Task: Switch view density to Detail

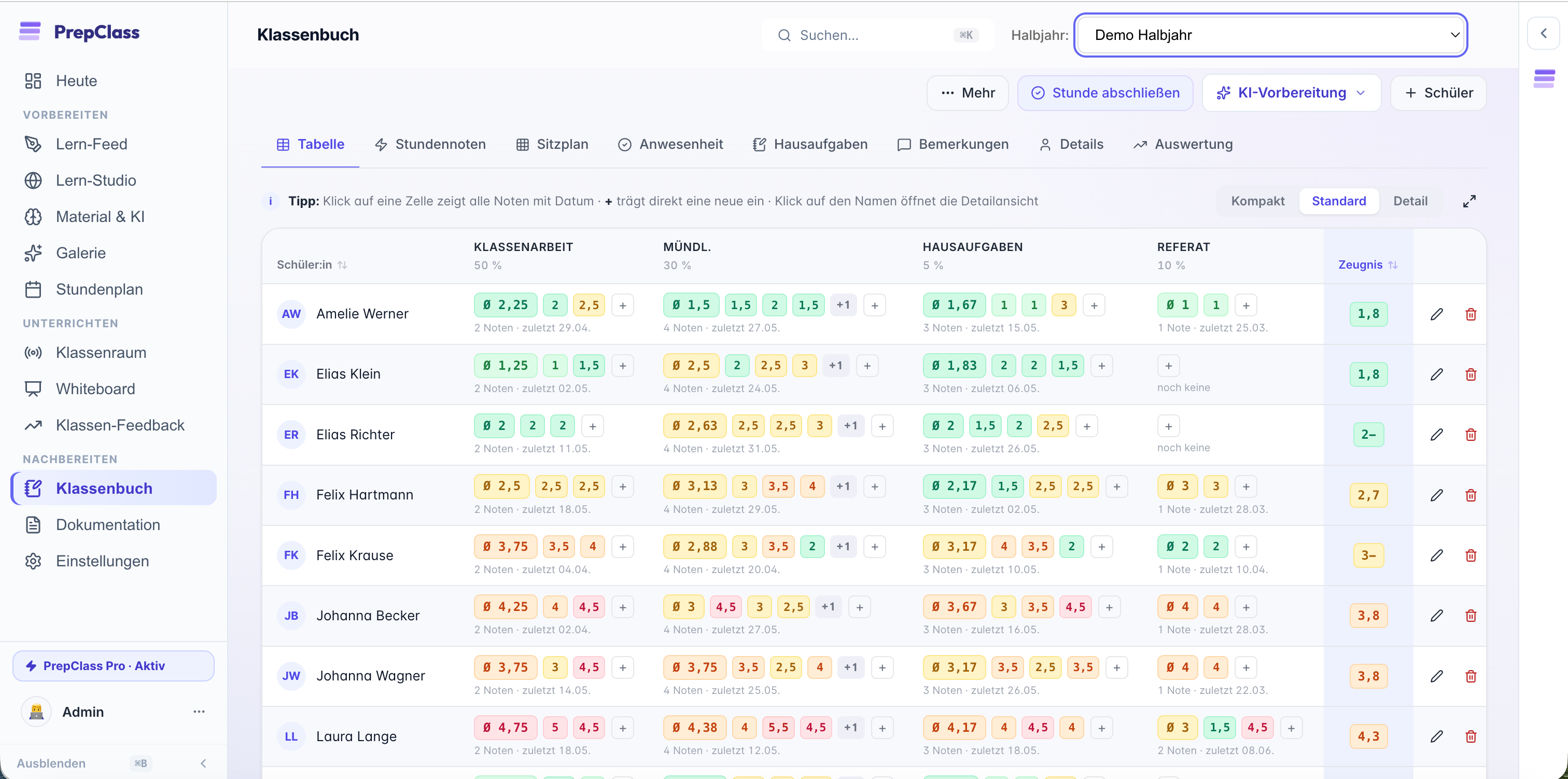Action: point(1410,201)
